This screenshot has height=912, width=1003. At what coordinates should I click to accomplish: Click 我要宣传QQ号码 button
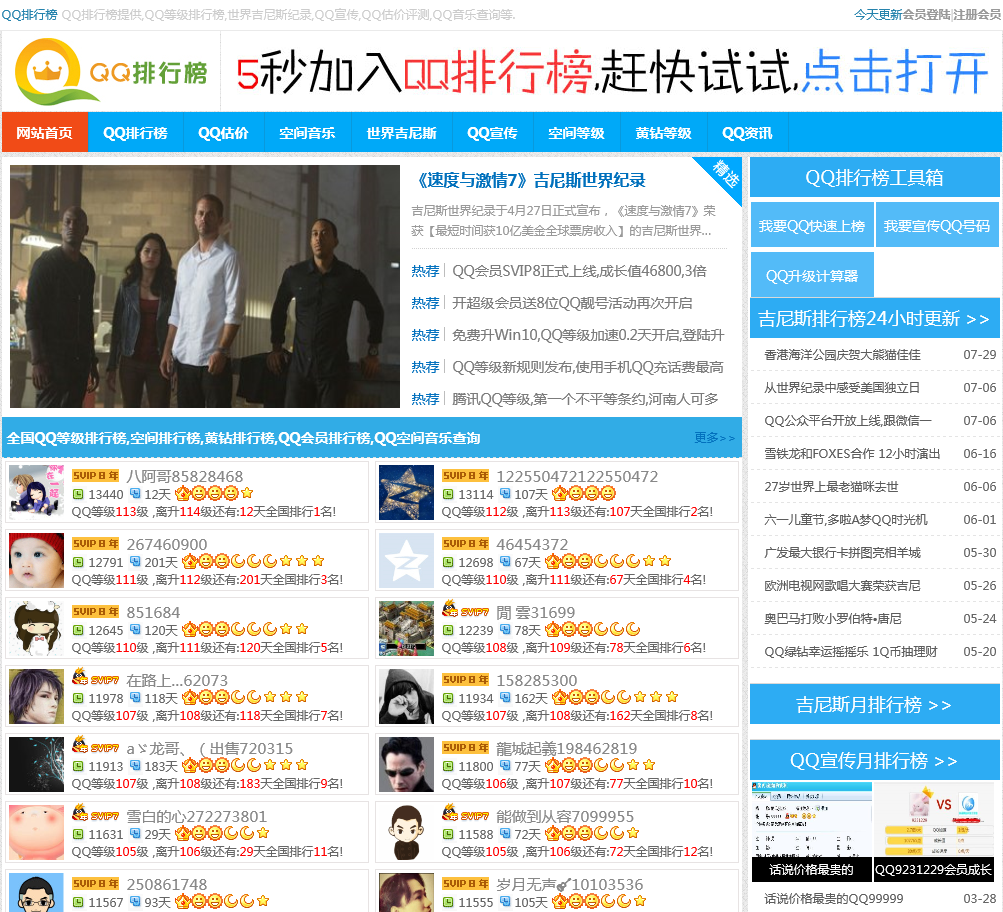coord(936,225)
